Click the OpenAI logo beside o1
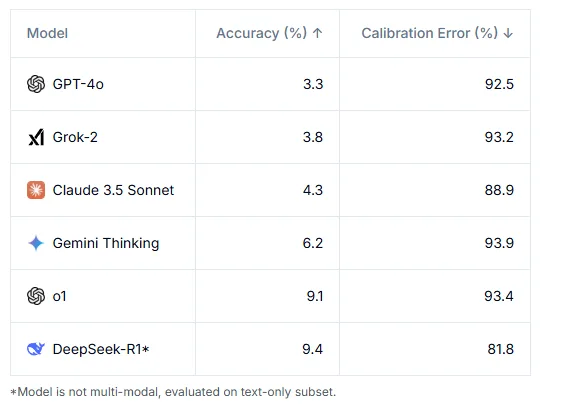The width and height of the screenshot is (562, 409). [x=36, y=296]
